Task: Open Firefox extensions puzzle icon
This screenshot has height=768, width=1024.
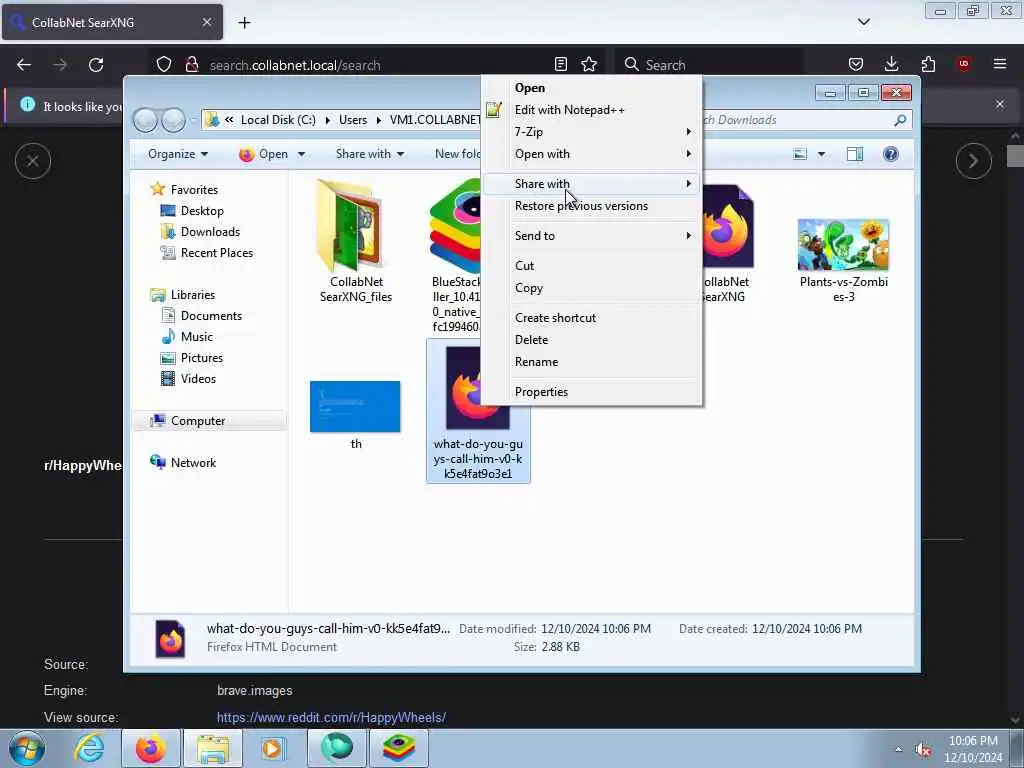Action: pos(928,64)
